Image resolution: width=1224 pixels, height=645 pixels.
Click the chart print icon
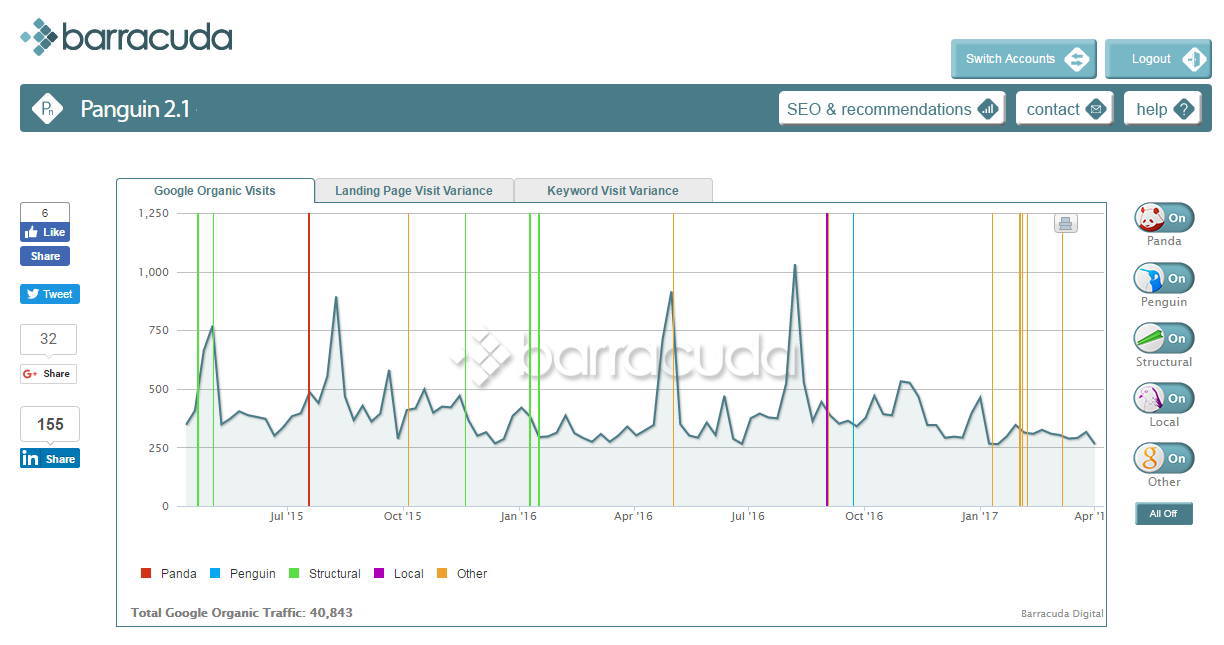(1065, 223)
